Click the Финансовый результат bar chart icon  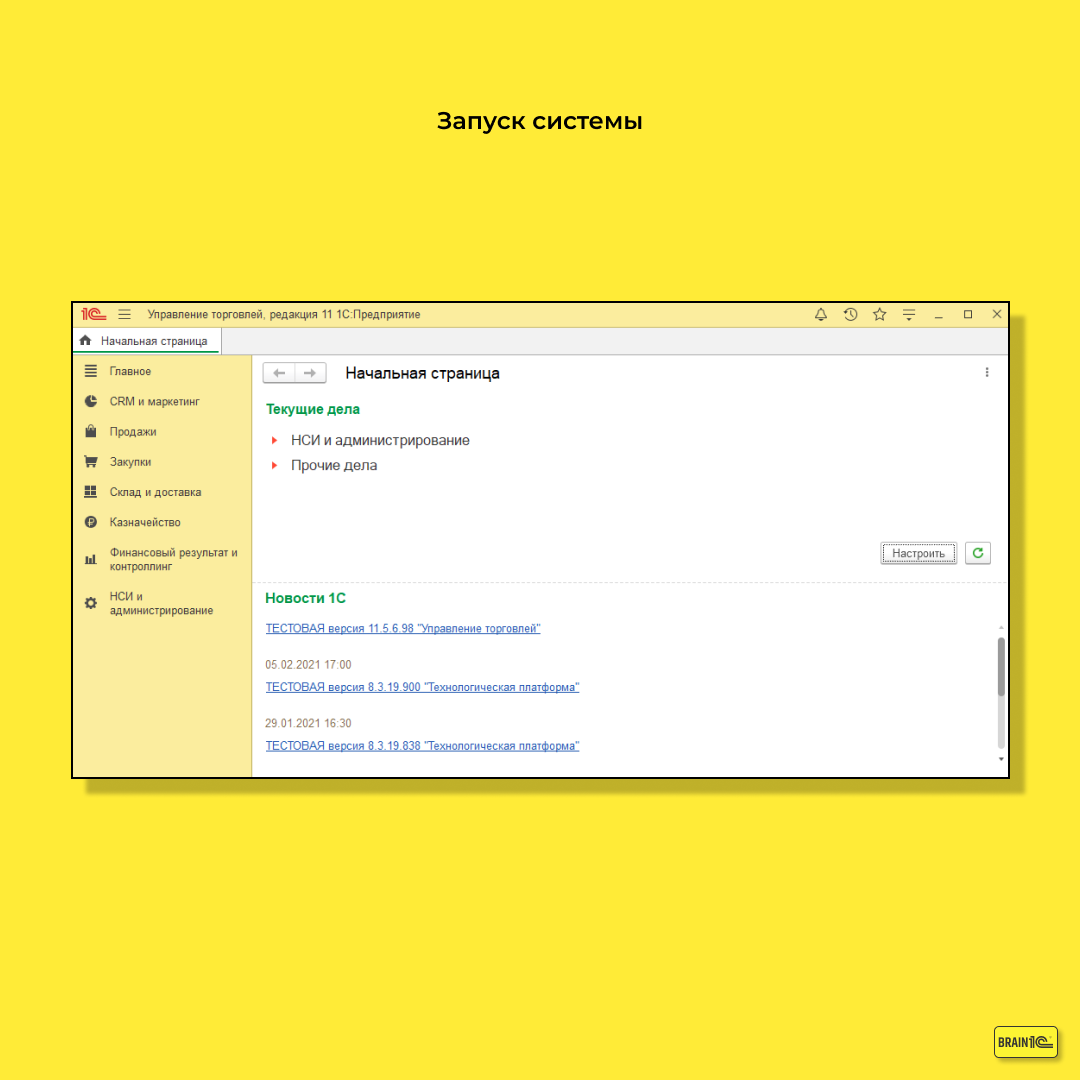[x=91, y=559]
